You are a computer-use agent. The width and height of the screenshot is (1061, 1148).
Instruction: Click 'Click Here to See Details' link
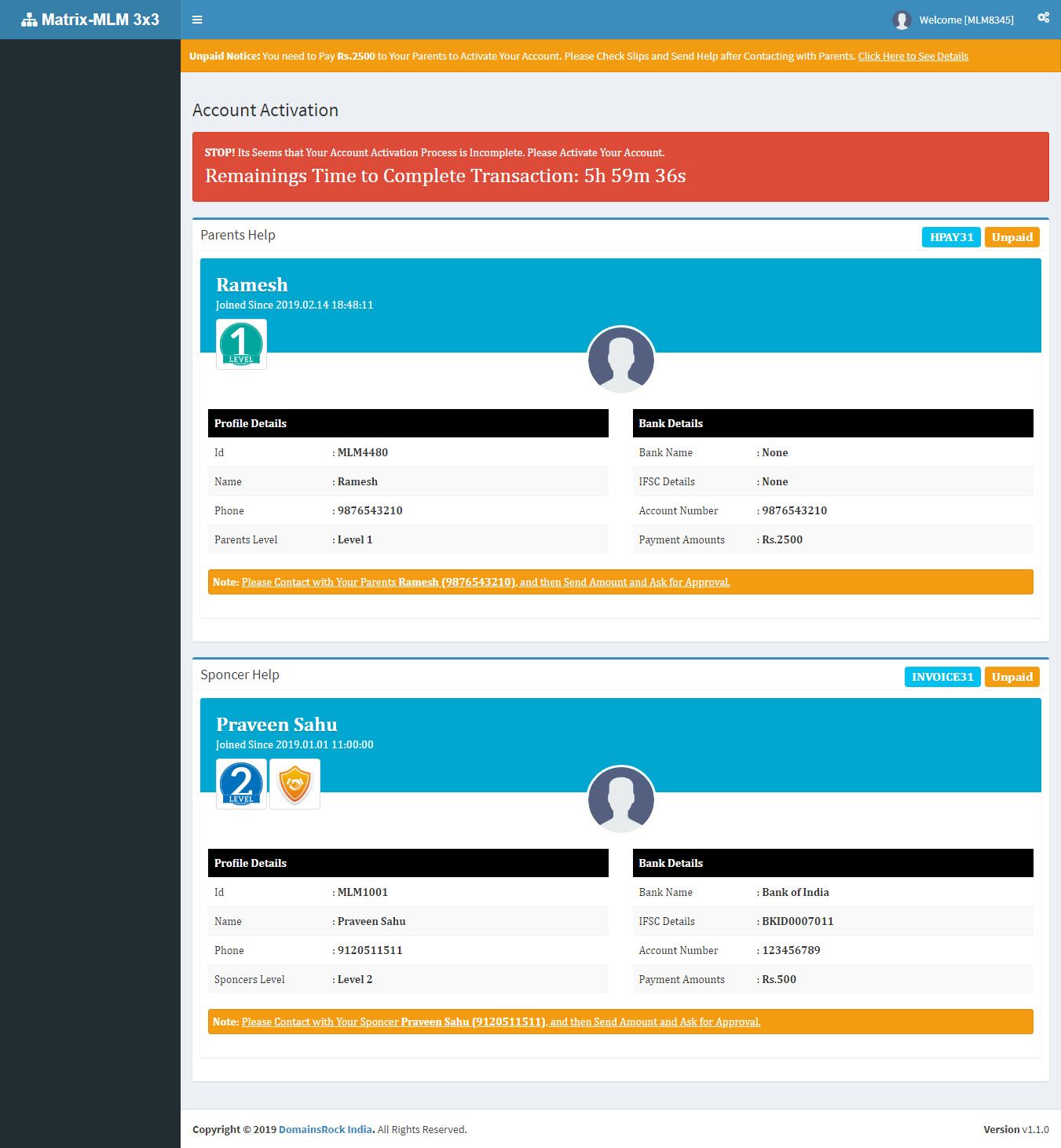913,57
